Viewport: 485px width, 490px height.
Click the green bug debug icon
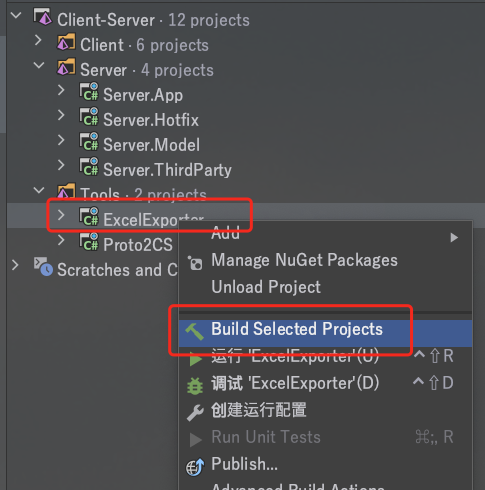click(x=195, y=386)
